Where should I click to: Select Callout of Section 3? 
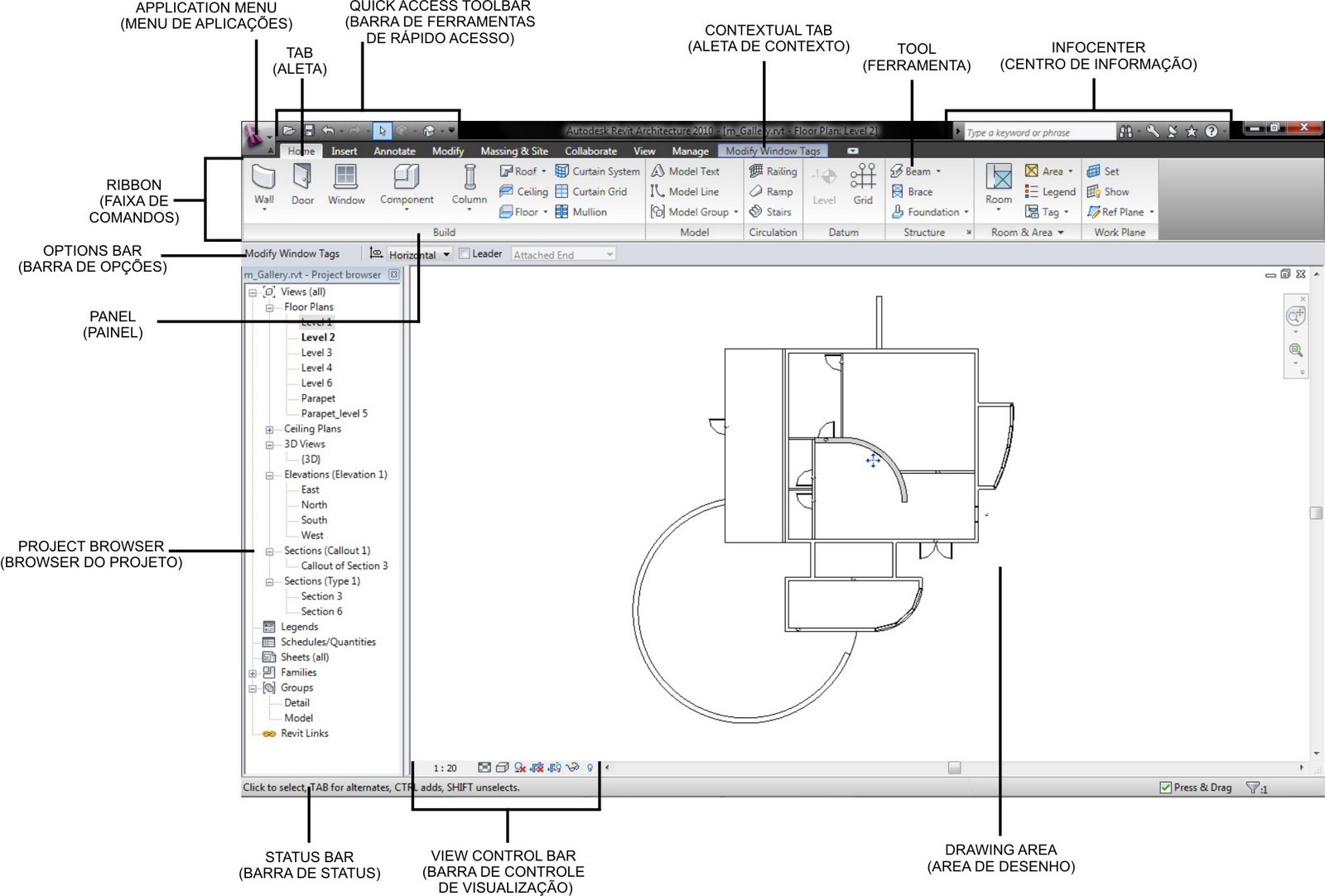(344, 566)
